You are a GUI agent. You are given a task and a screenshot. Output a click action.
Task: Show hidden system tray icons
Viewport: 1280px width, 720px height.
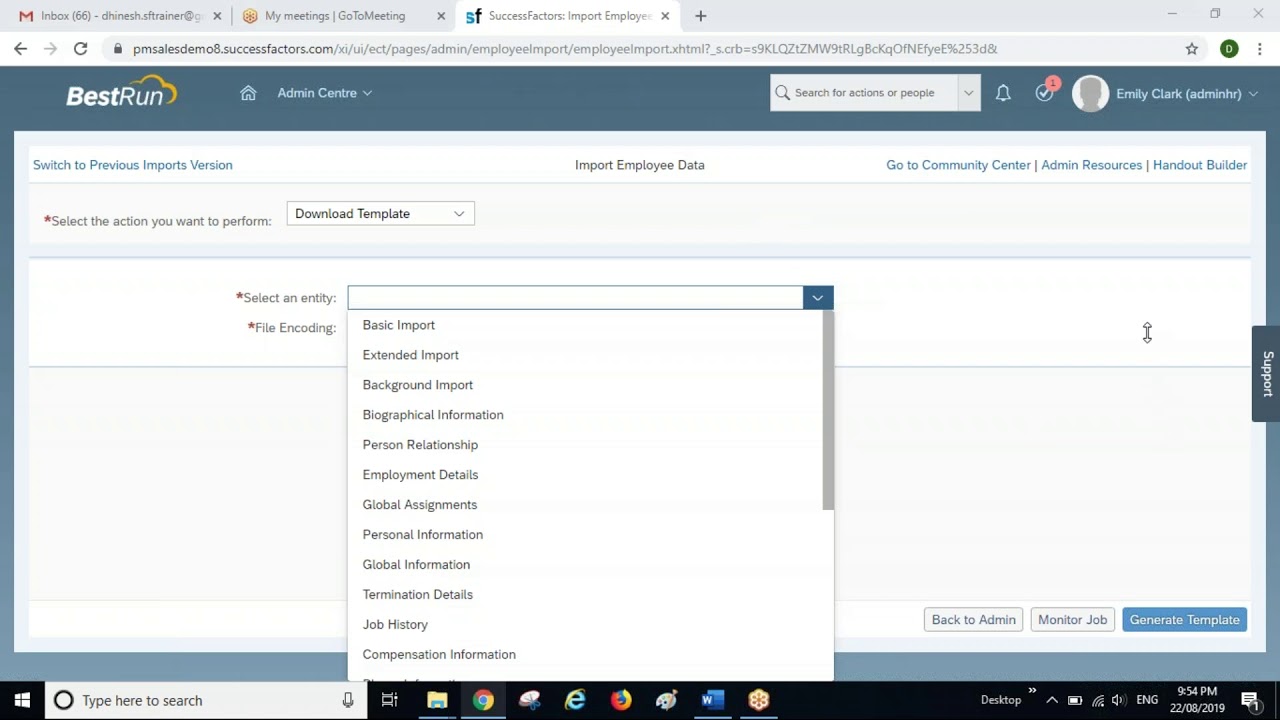[x=1052, y=700]
